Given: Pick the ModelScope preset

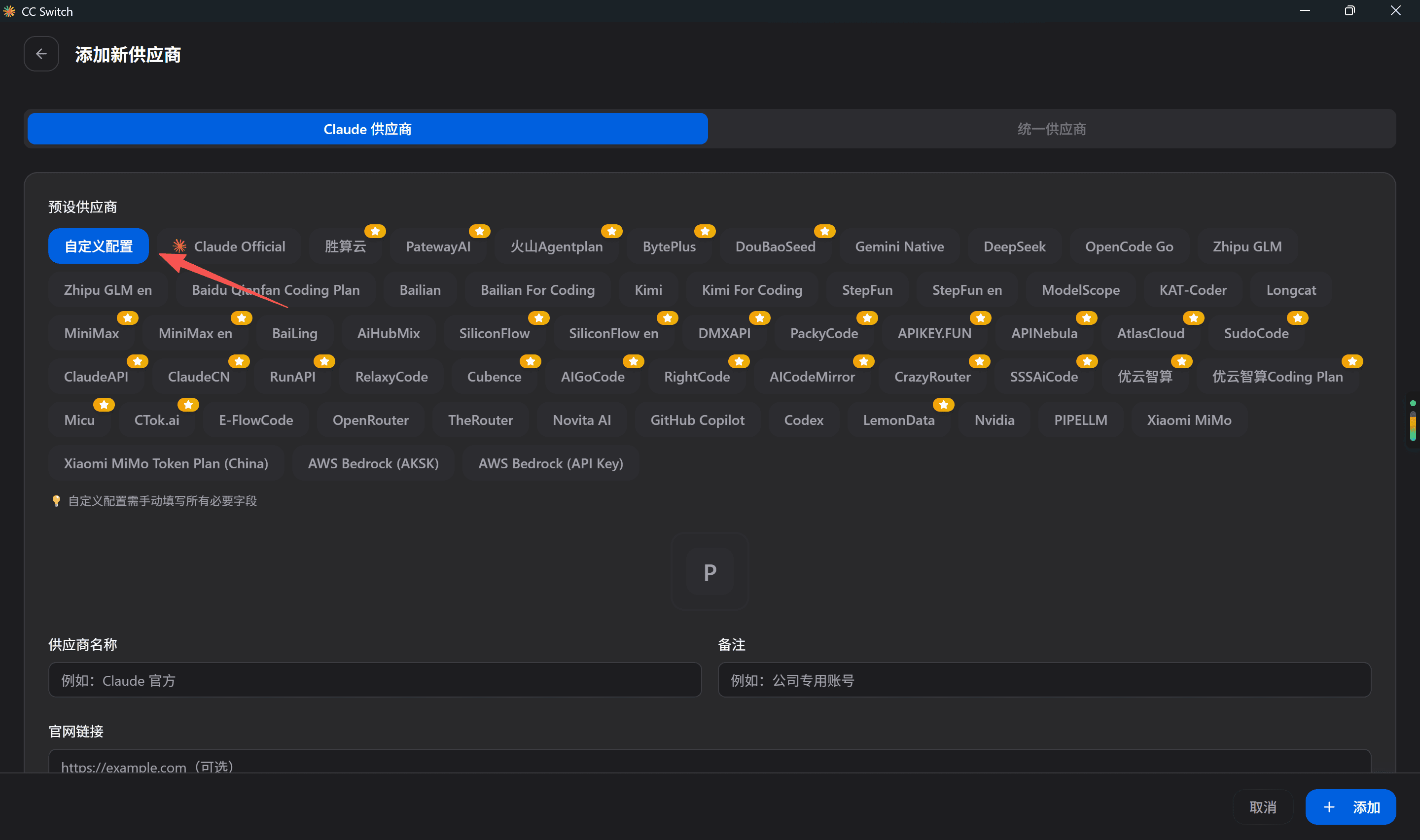Looking at the screenshot, I should [1081, 290].
